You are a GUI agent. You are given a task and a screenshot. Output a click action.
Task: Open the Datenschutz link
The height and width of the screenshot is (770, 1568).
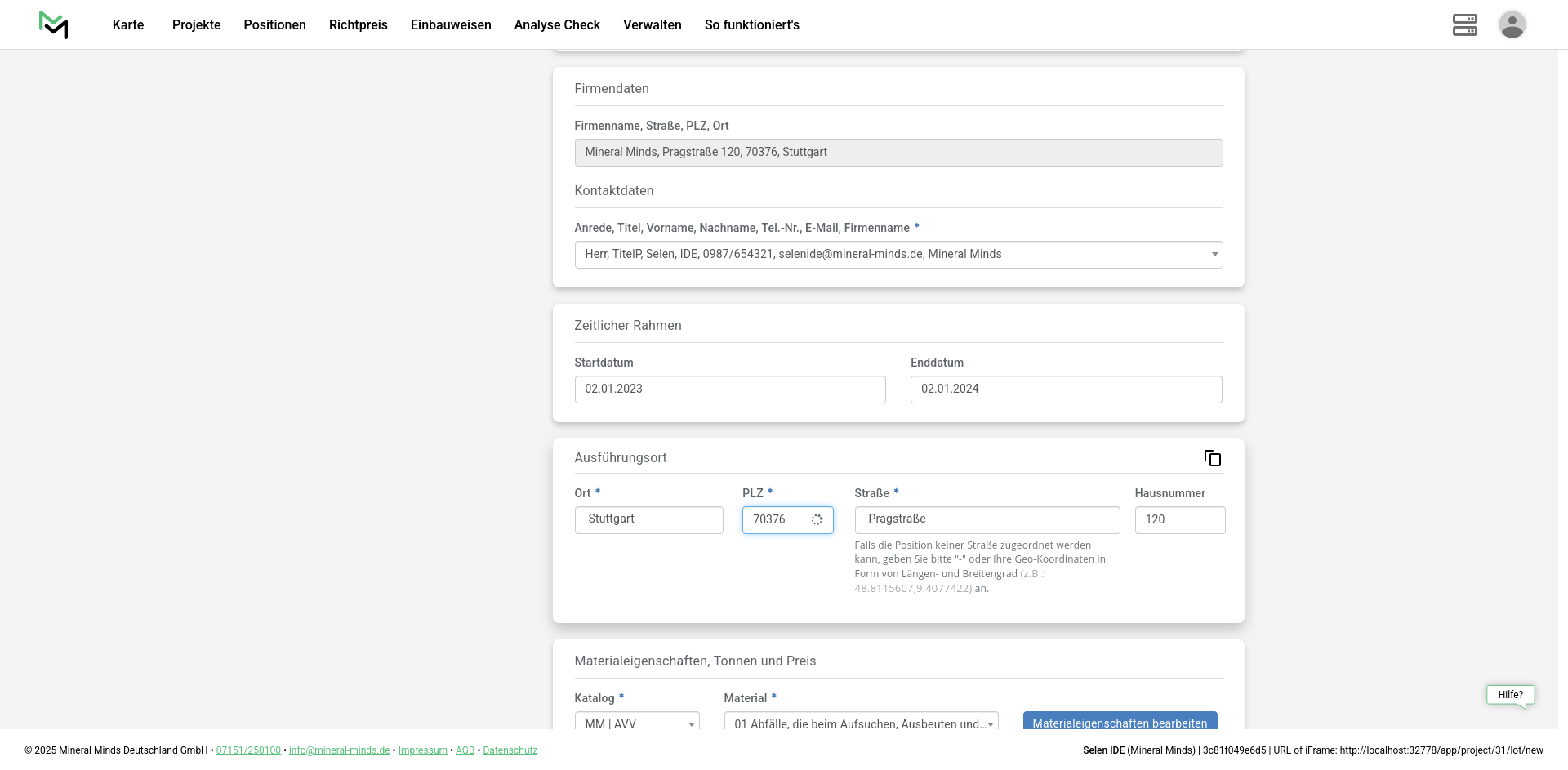510,750
